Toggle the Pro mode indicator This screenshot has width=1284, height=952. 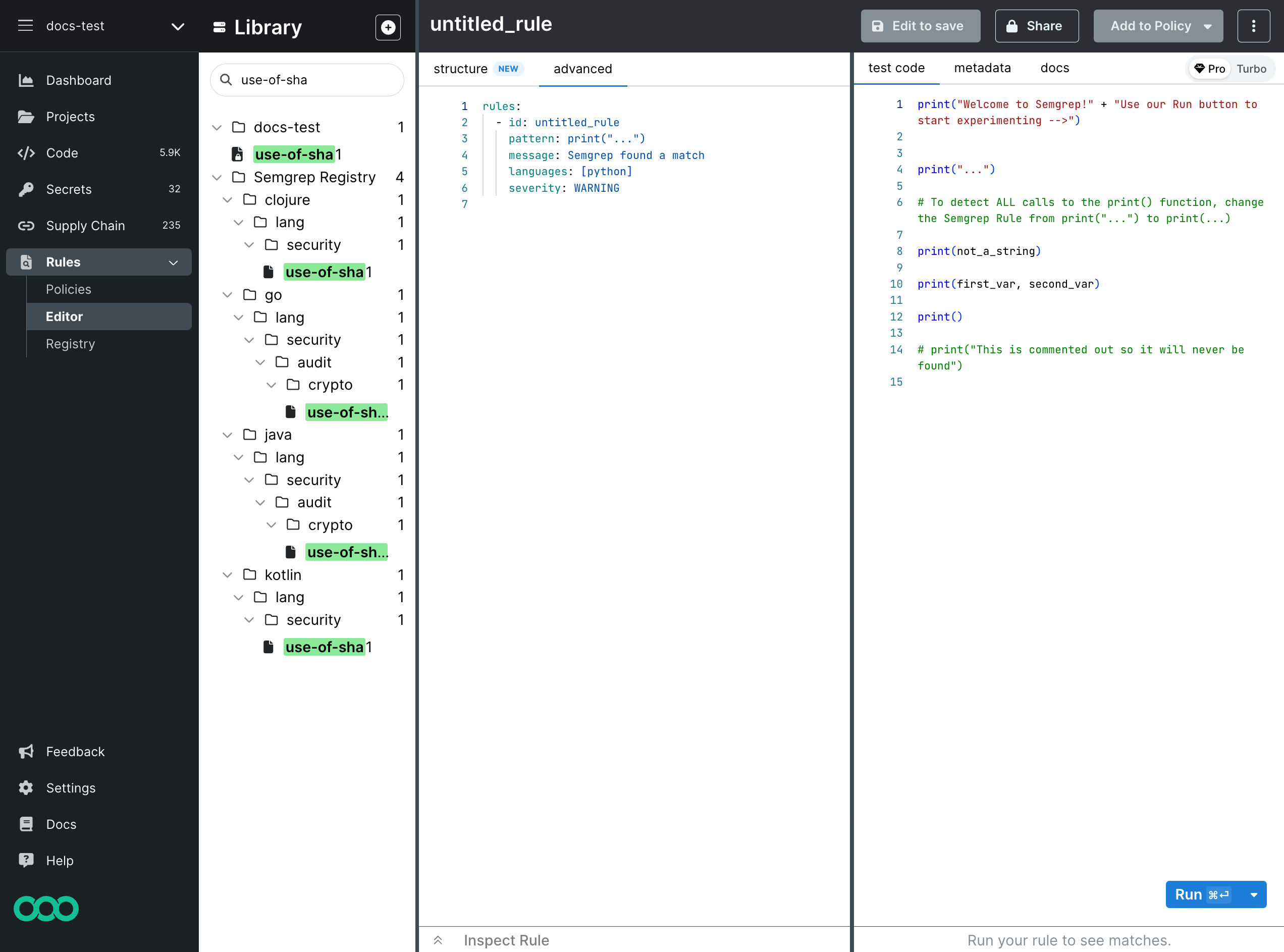(x=1210, y=69)
